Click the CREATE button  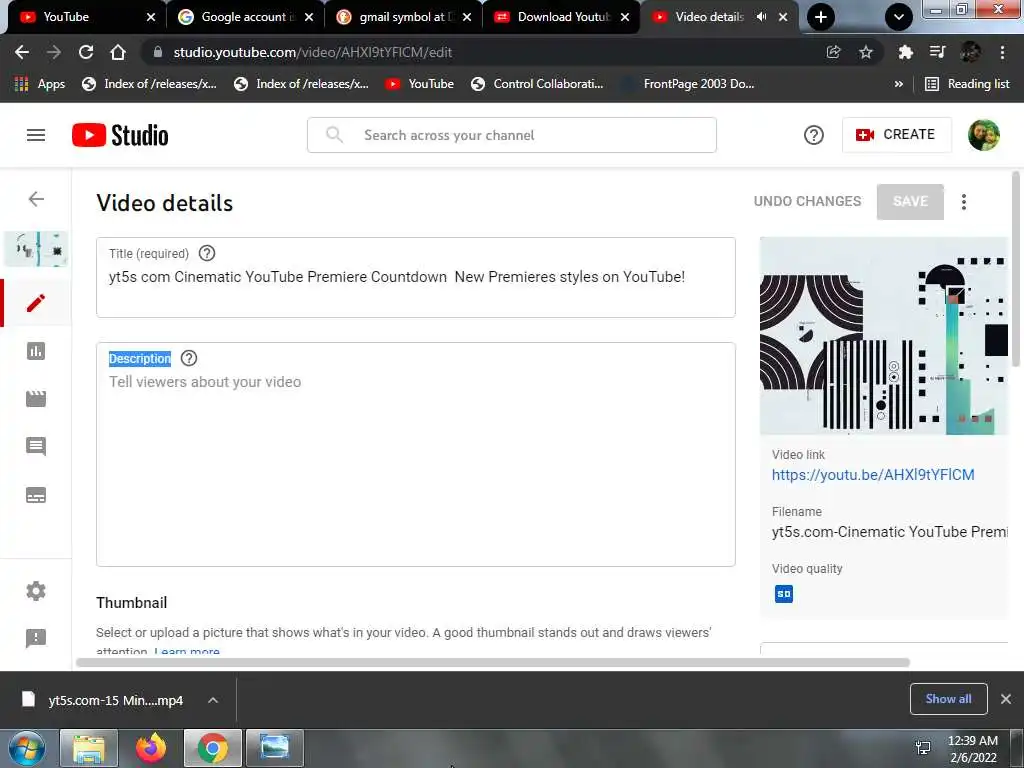[896, 135]
